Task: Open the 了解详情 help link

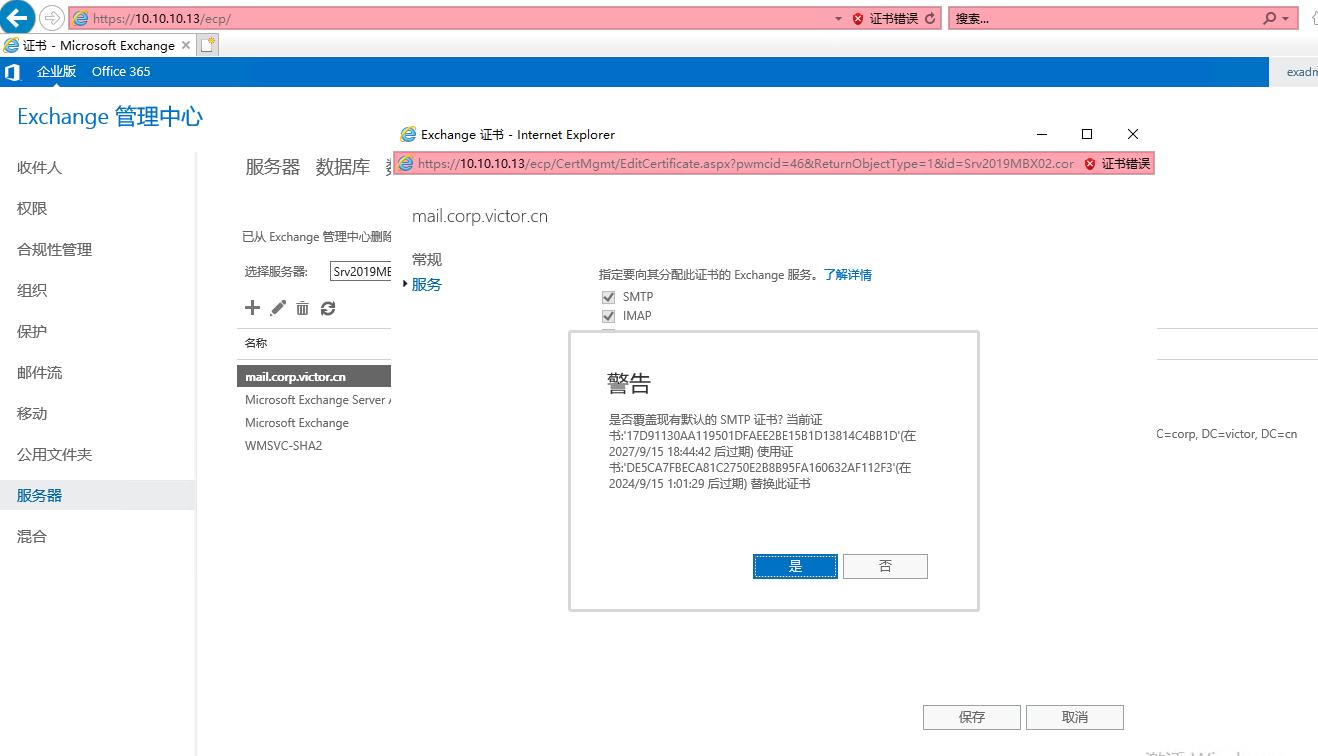Action: coord(847,274)
